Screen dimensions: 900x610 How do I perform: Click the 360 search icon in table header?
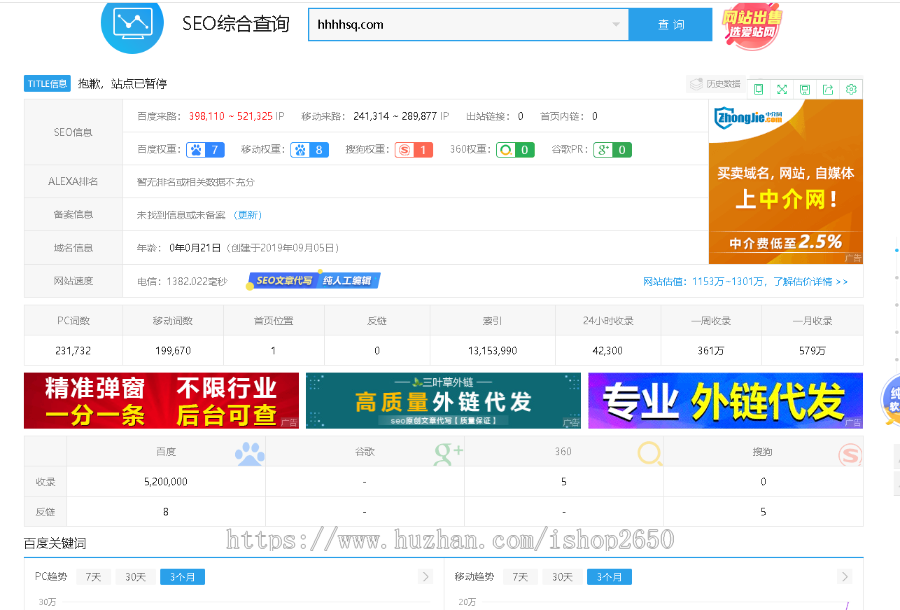pyautogui.click(x=650, y=453)
